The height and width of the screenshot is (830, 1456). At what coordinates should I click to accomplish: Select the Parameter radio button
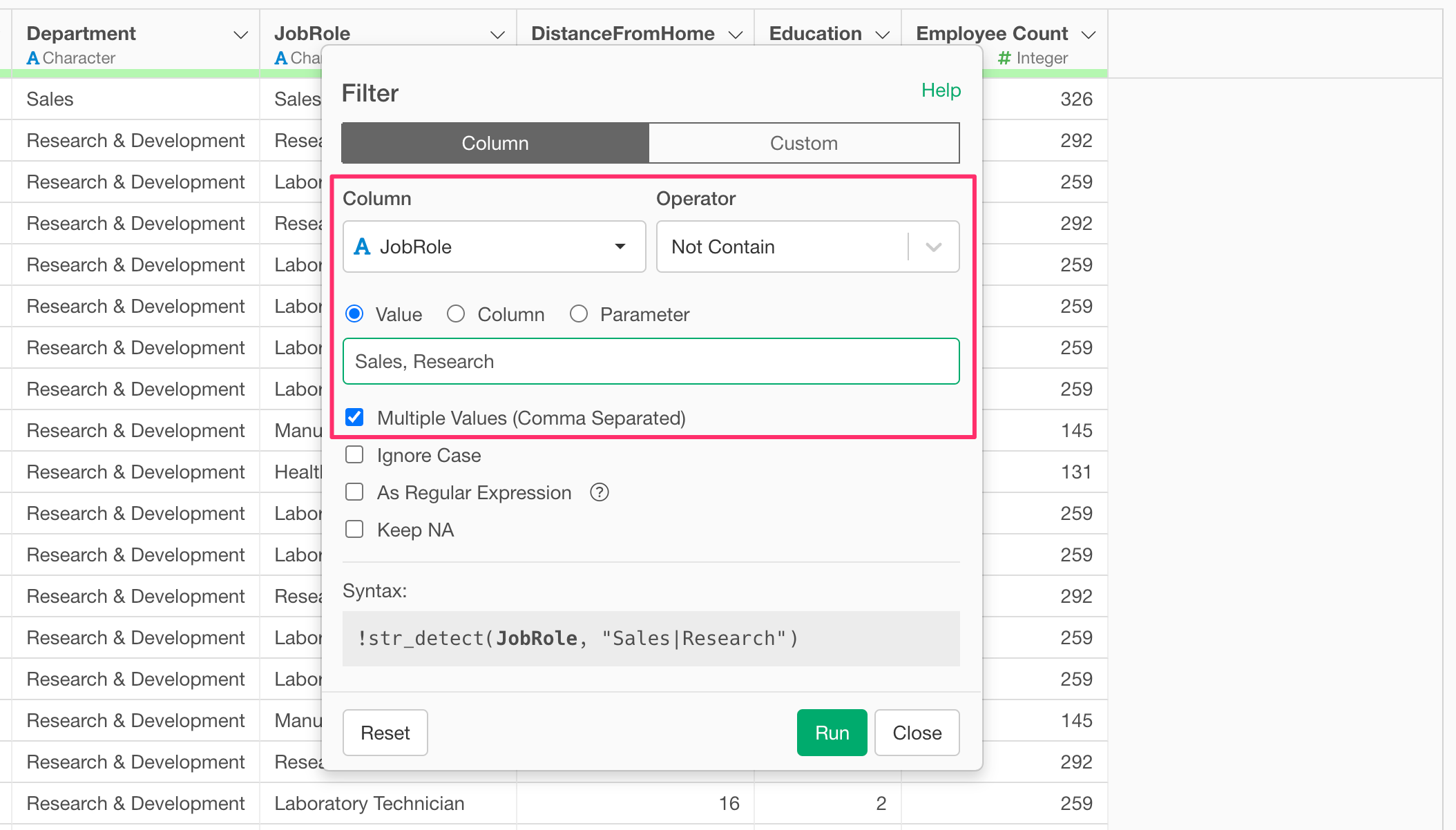tap(579, 314)
